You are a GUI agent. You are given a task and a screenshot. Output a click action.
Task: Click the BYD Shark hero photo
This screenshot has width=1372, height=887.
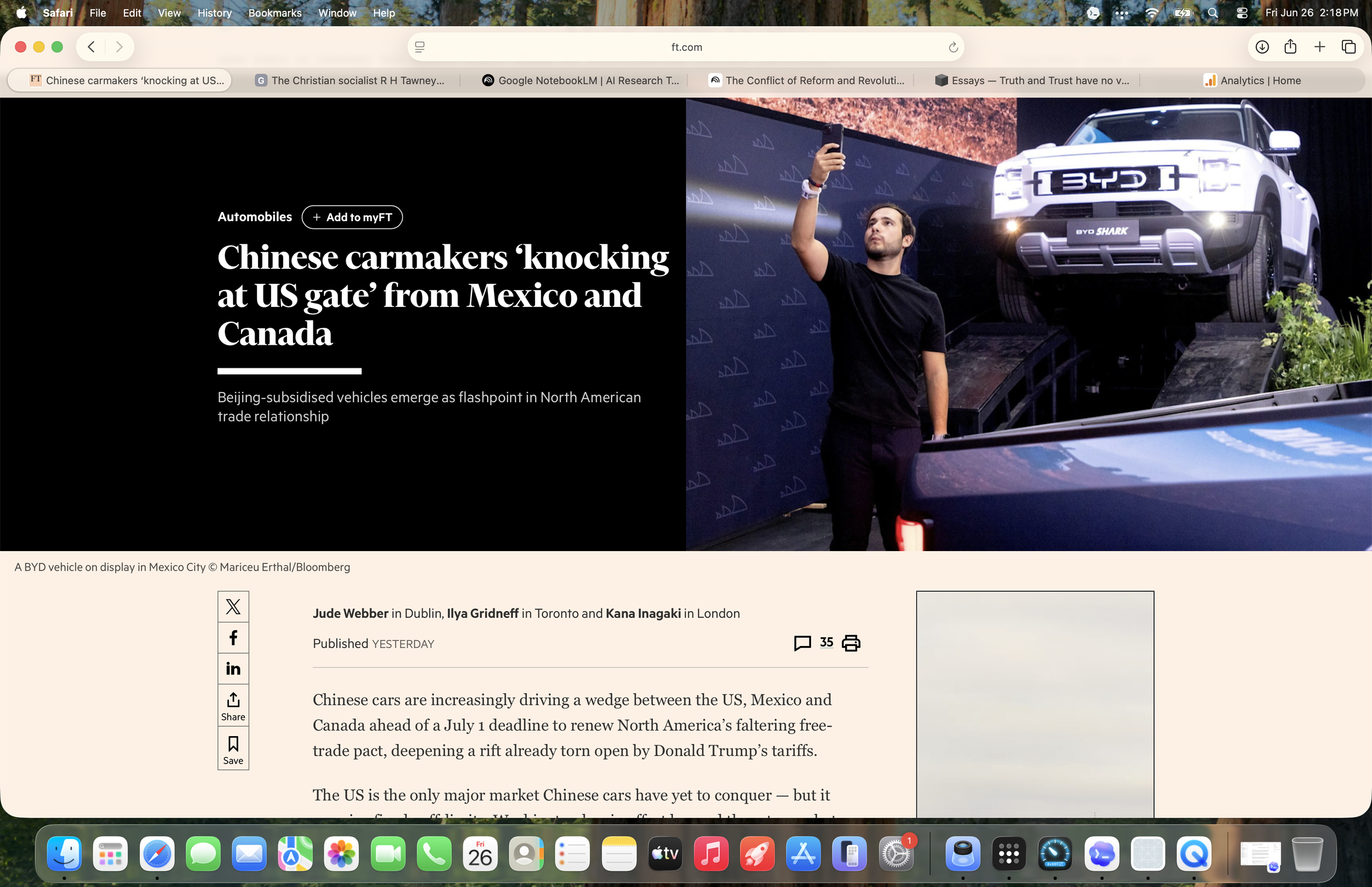coord(1028,324)
